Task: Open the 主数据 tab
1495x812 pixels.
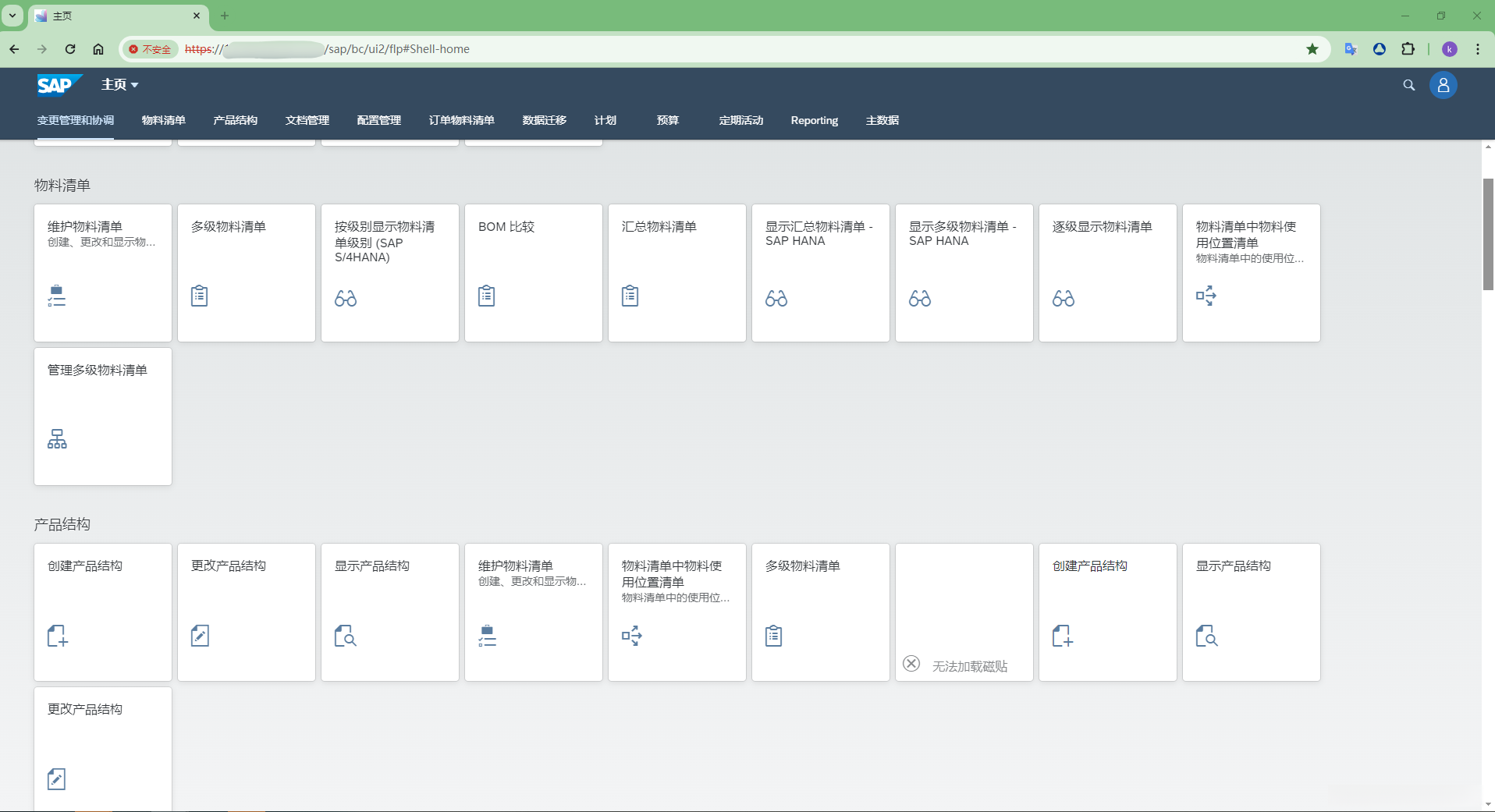Action: point(882,120)
